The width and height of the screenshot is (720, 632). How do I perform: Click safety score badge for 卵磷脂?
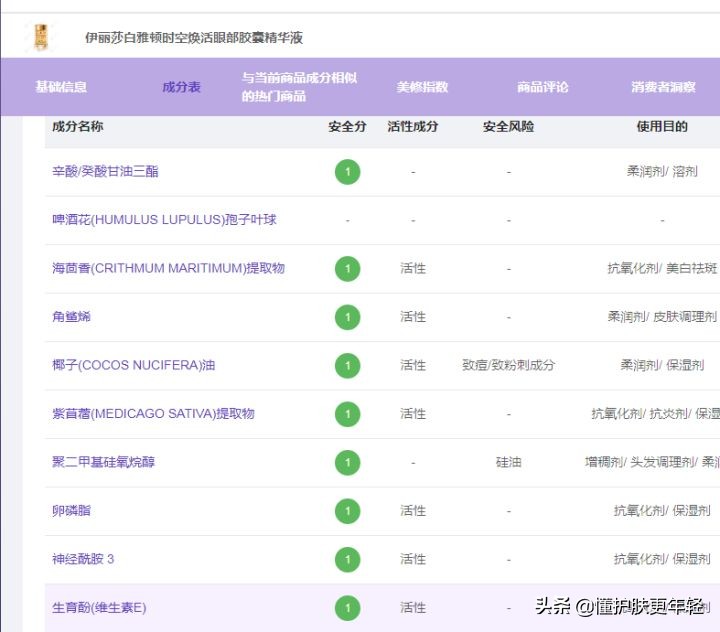coord(348,511)
